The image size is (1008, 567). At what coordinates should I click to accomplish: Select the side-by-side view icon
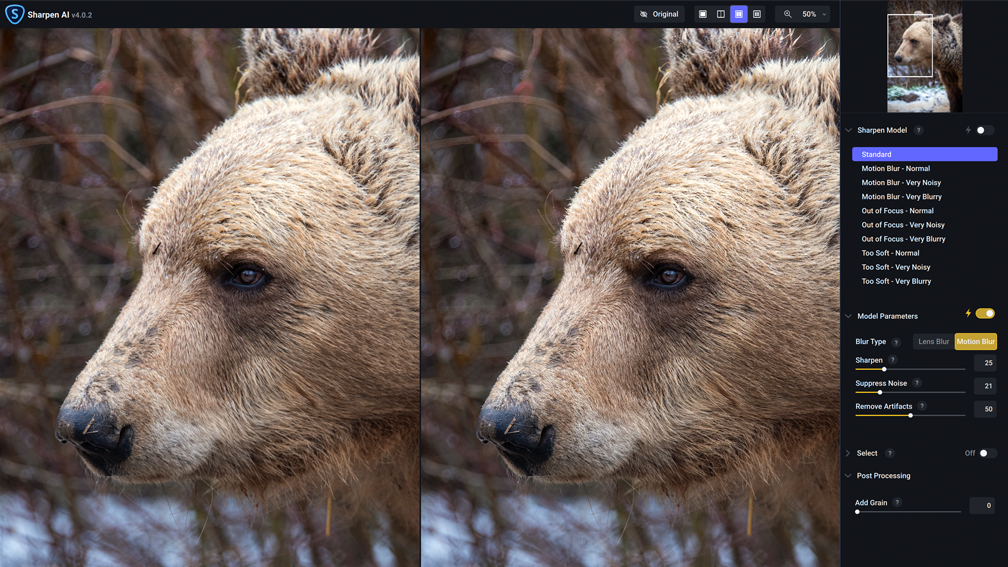pyautogui.click(x=739, y=14)
